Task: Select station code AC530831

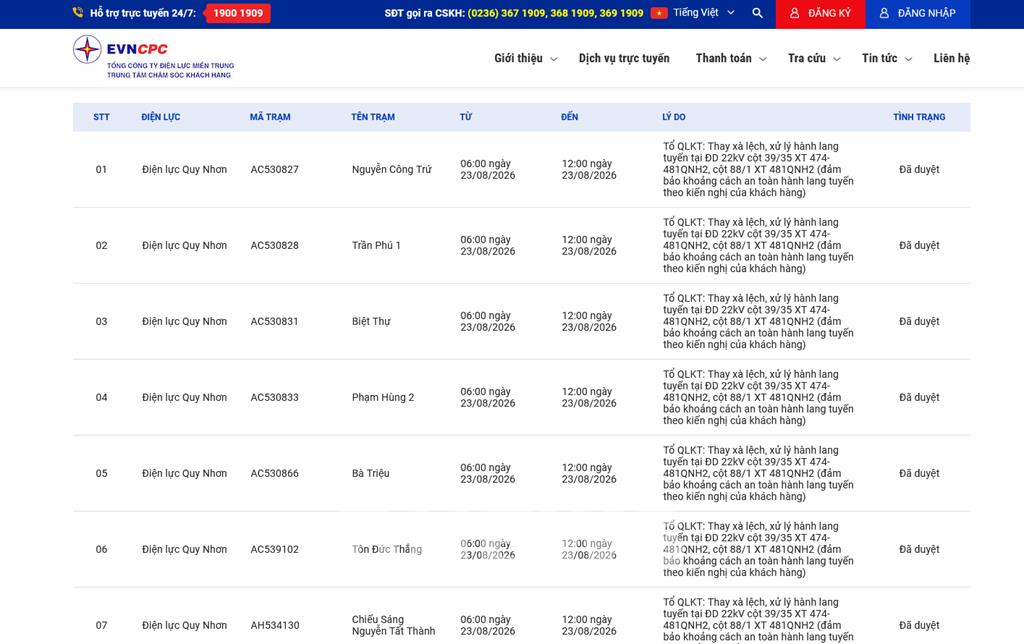Action: point(274,321)
